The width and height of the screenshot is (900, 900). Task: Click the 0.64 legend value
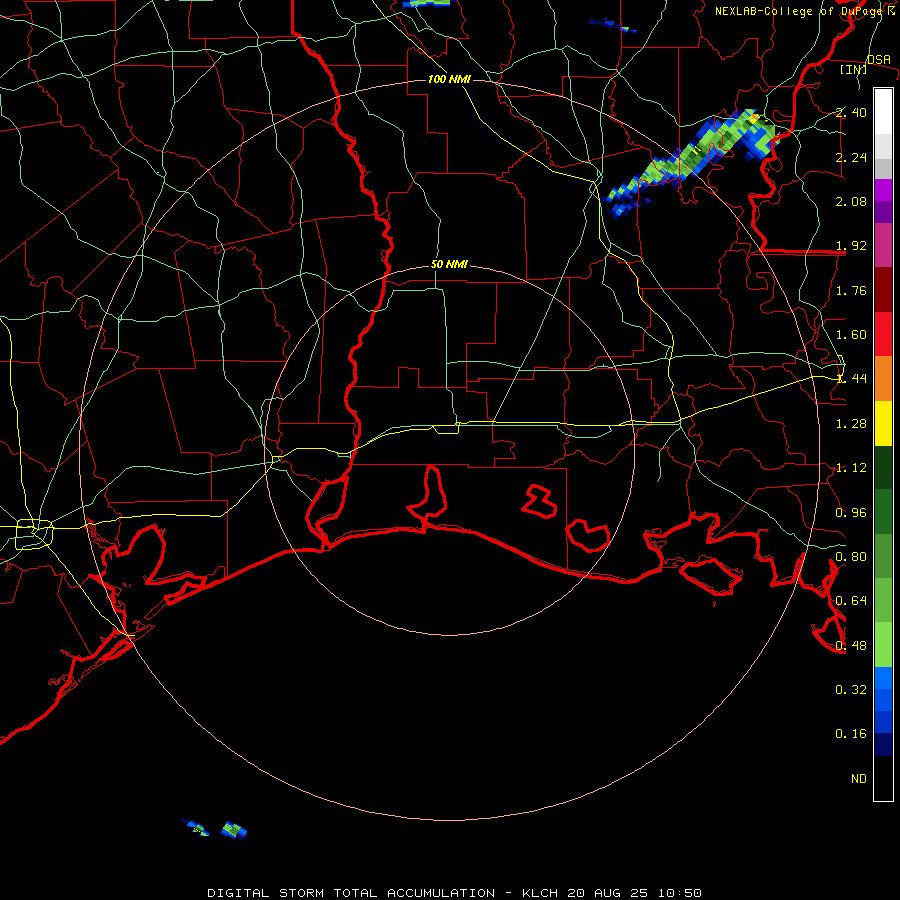point(851,601)
